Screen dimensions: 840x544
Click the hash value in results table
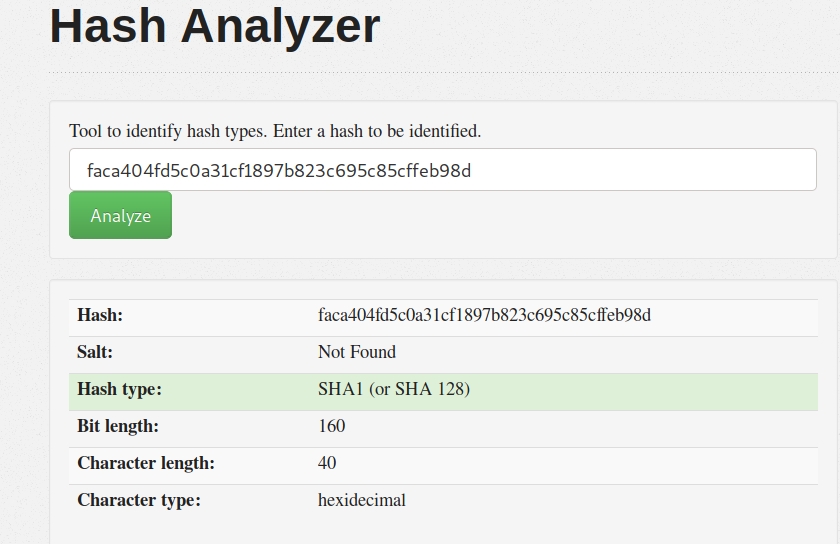point(484,315)
